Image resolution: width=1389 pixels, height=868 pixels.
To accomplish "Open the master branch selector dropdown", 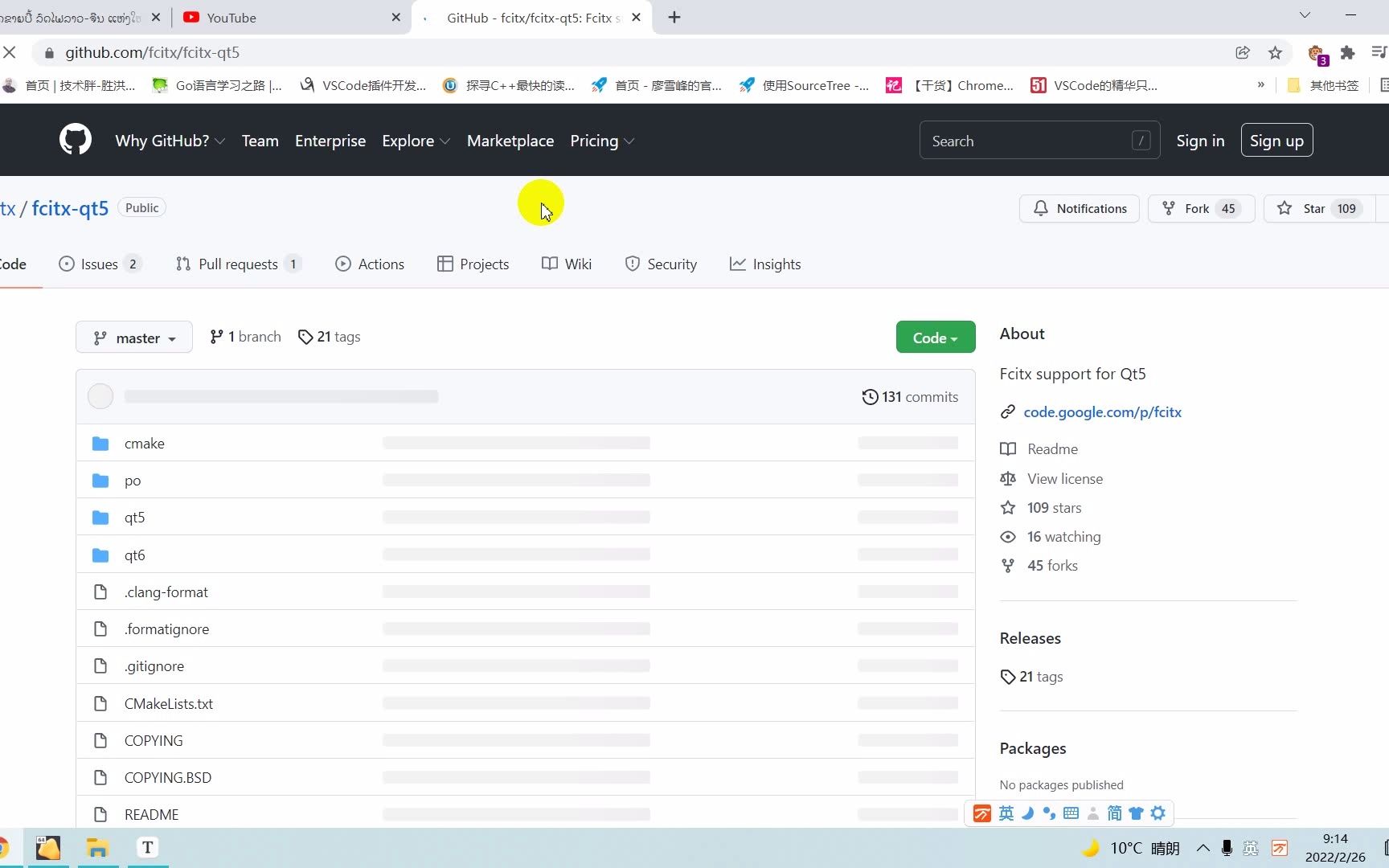I will 134,338.
